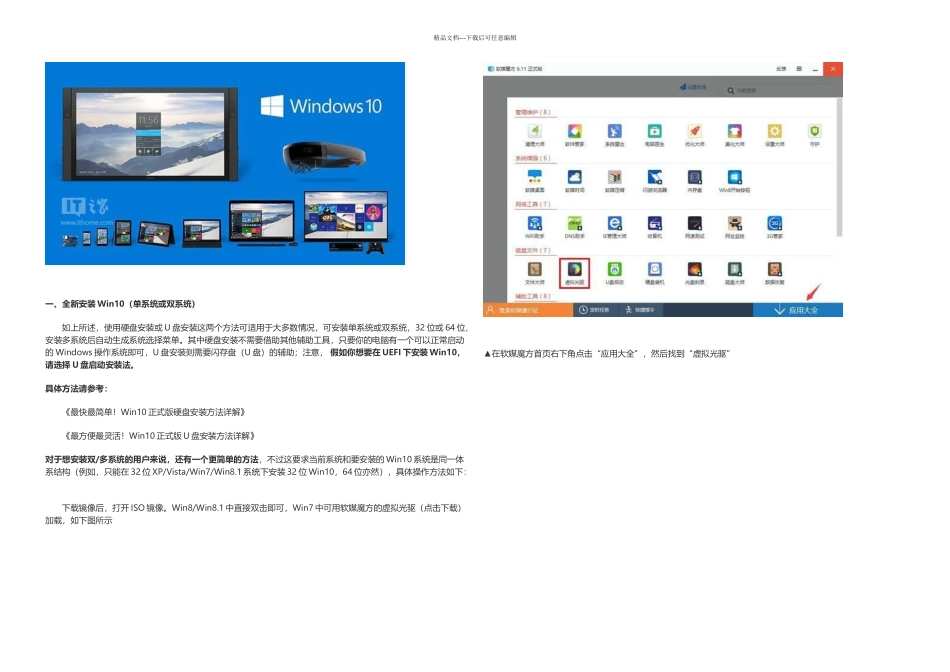Click the 应用大全 button at bottom right
This screenshot has height=672, width=950.
pos(797,310)
